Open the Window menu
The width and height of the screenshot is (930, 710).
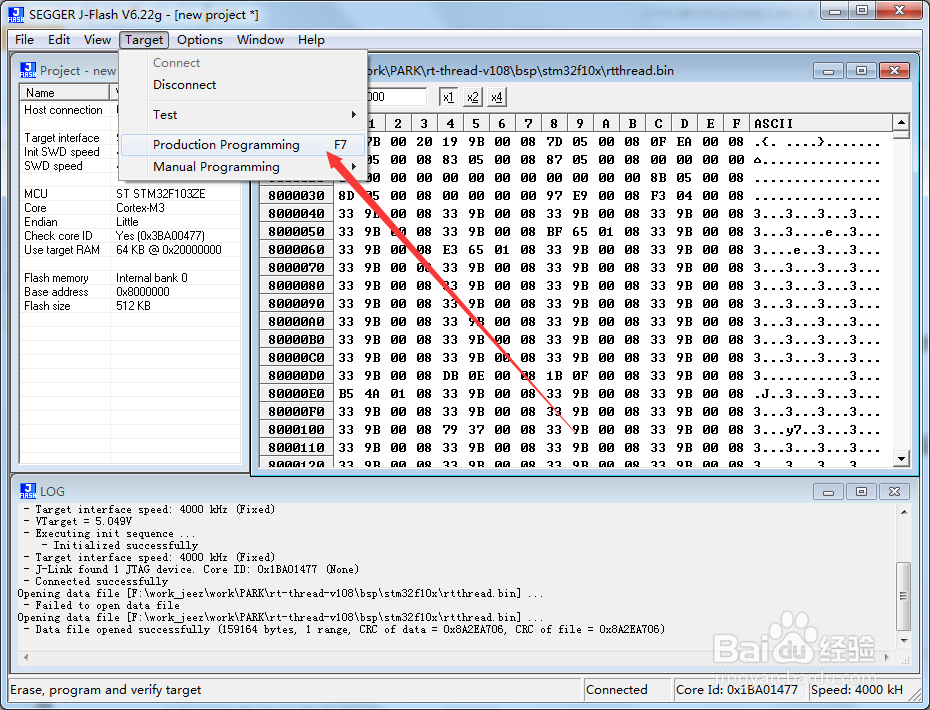[260, 40]
